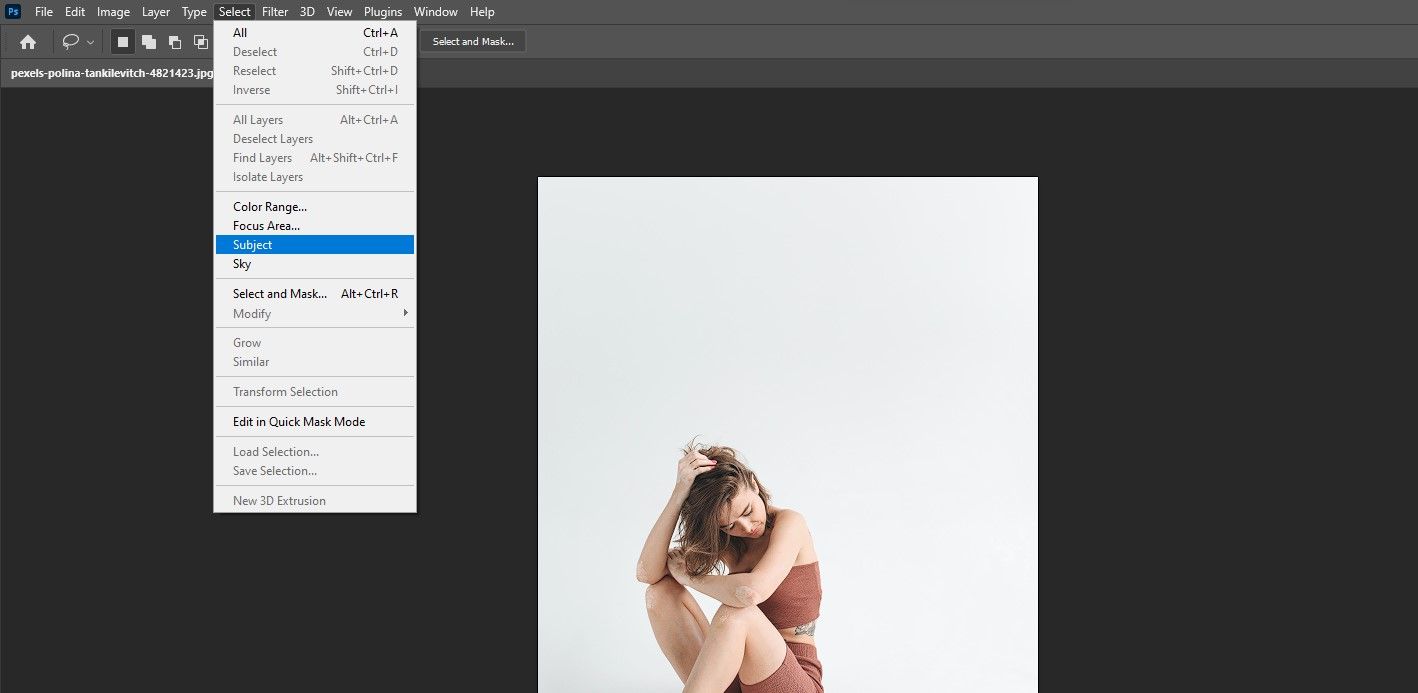Select the pexels-polina-tankilevitch image tab
This screenshot has height=693, width=1418.
[110, 72]
